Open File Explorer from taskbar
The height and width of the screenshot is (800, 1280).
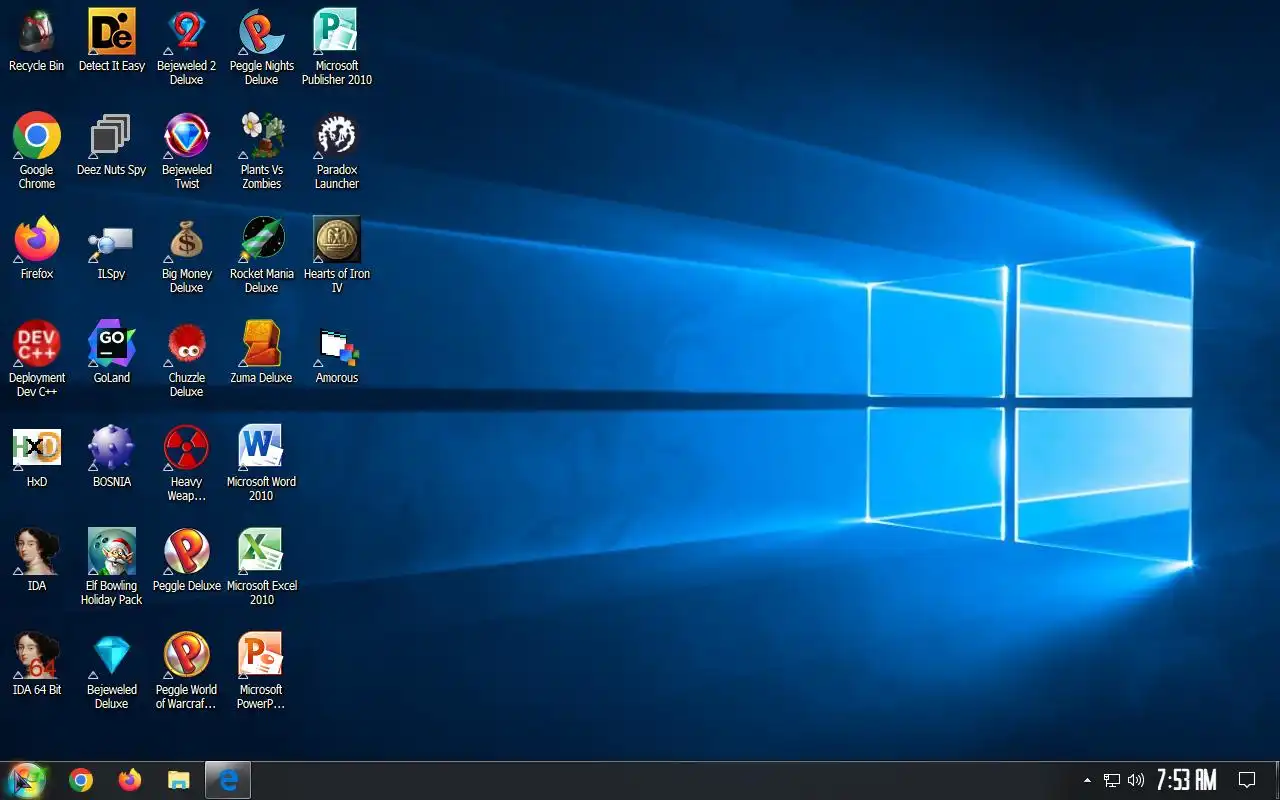click(x=179, y=781)
